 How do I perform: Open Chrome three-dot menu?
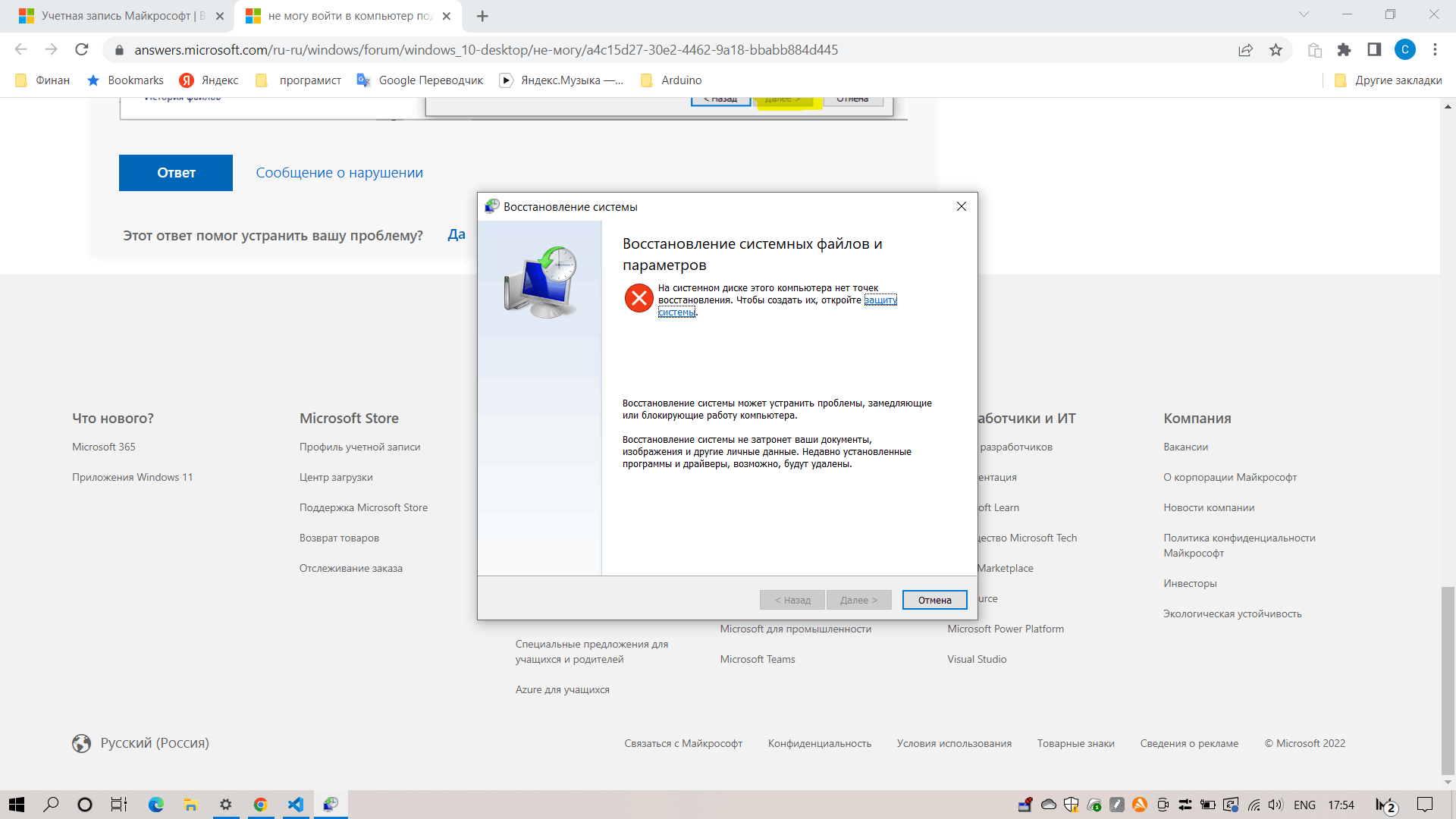click(1435, 50)
